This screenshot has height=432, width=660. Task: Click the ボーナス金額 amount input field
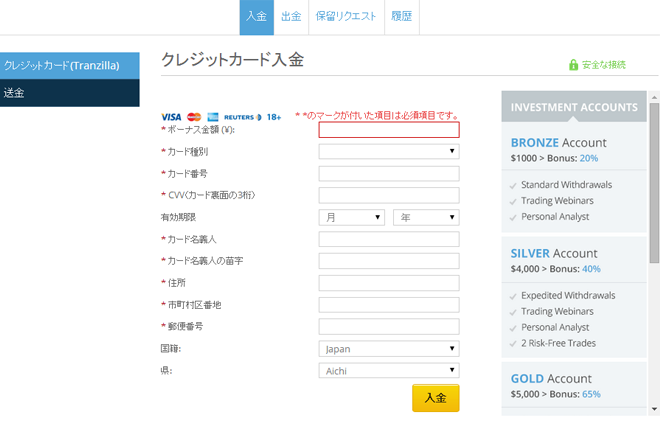(388, 130)
